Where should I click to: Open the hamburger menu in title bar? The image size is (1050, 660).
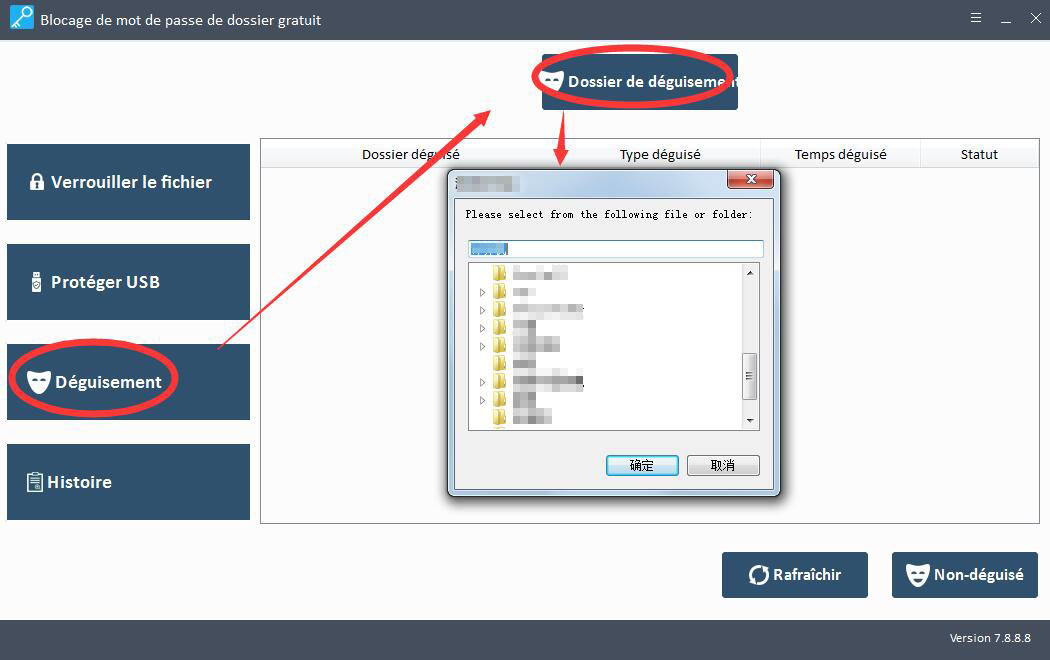(x=977, y=19)
